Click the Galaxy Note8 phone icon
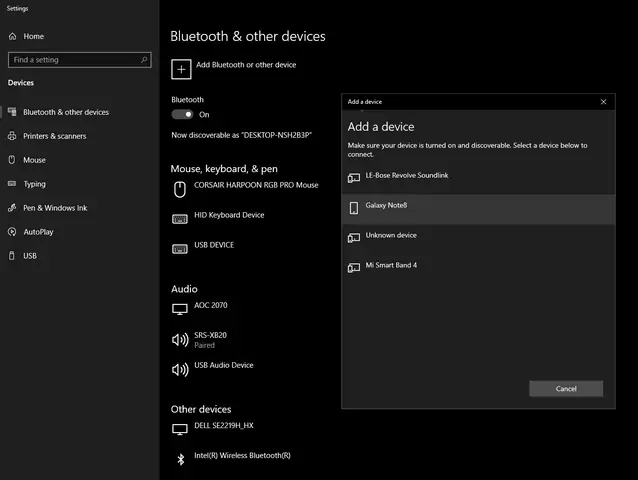The width and height of the screenshot is (638, 480). pyautogui.click(x=354, y=208)
